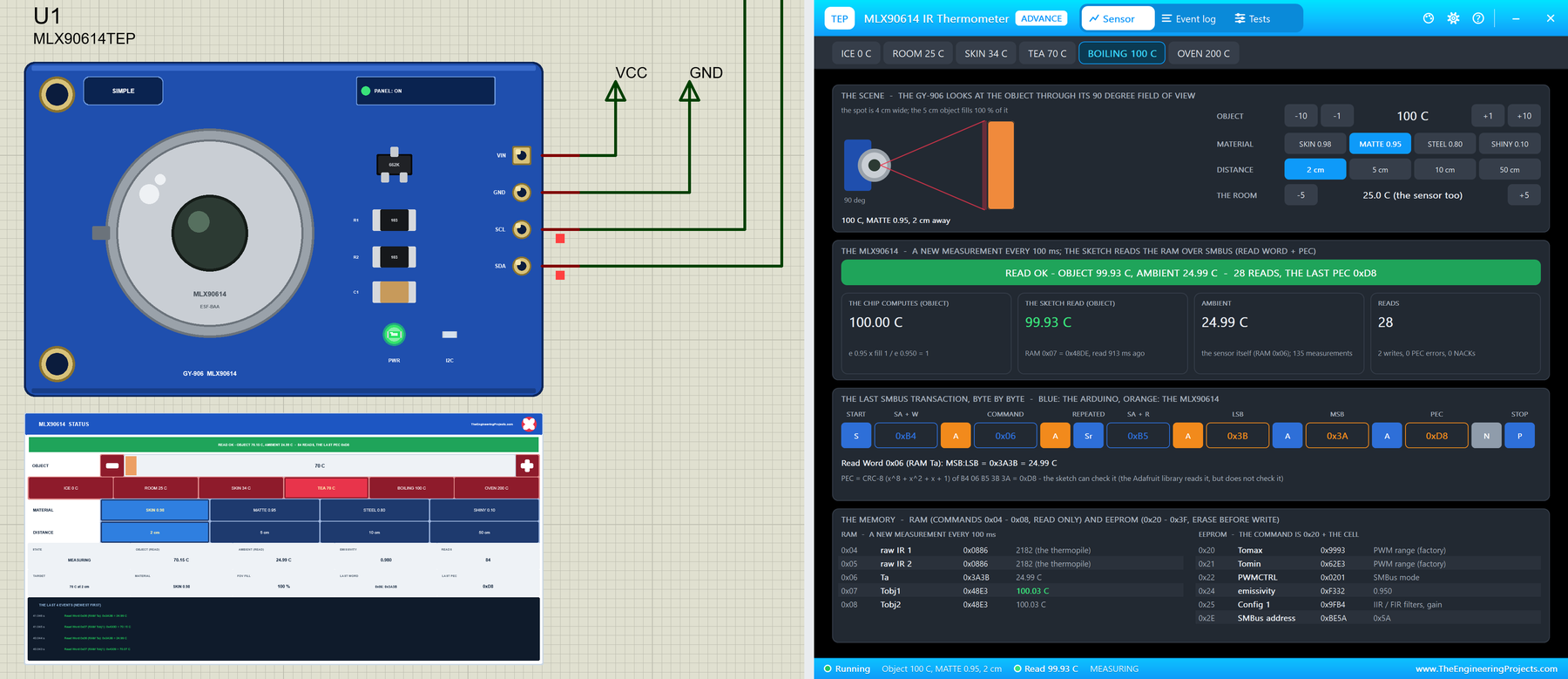The image size is (1568, 679).
Task: Select SHINY 0.10 material in Sensor window
Action: tap(1510, 144)
